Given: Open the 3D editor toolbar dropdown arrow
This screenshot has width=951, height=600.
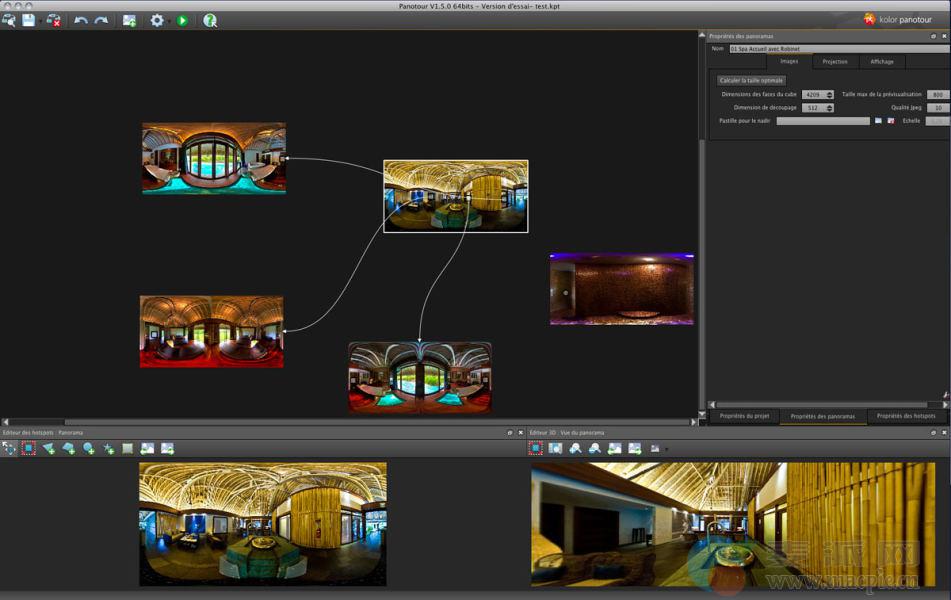Looking at the screenshot, I should (x=667, y=449).
